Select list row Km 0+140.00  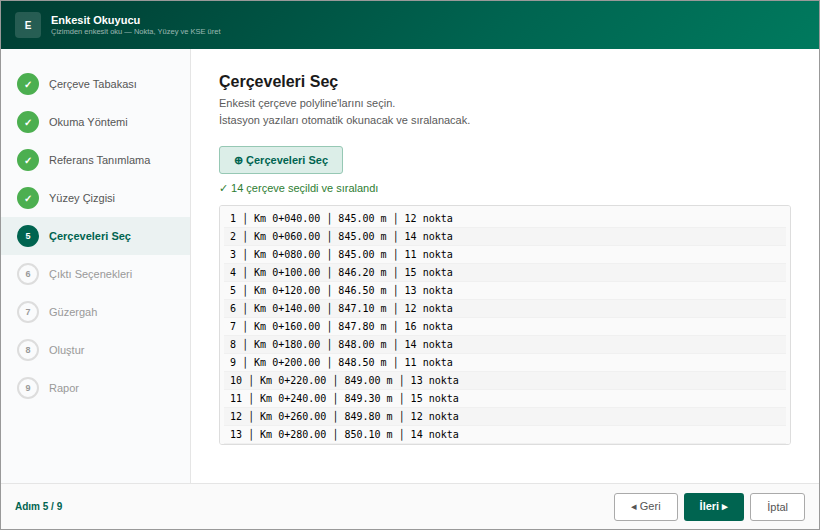pyautogui.click(x=505, y=308)
